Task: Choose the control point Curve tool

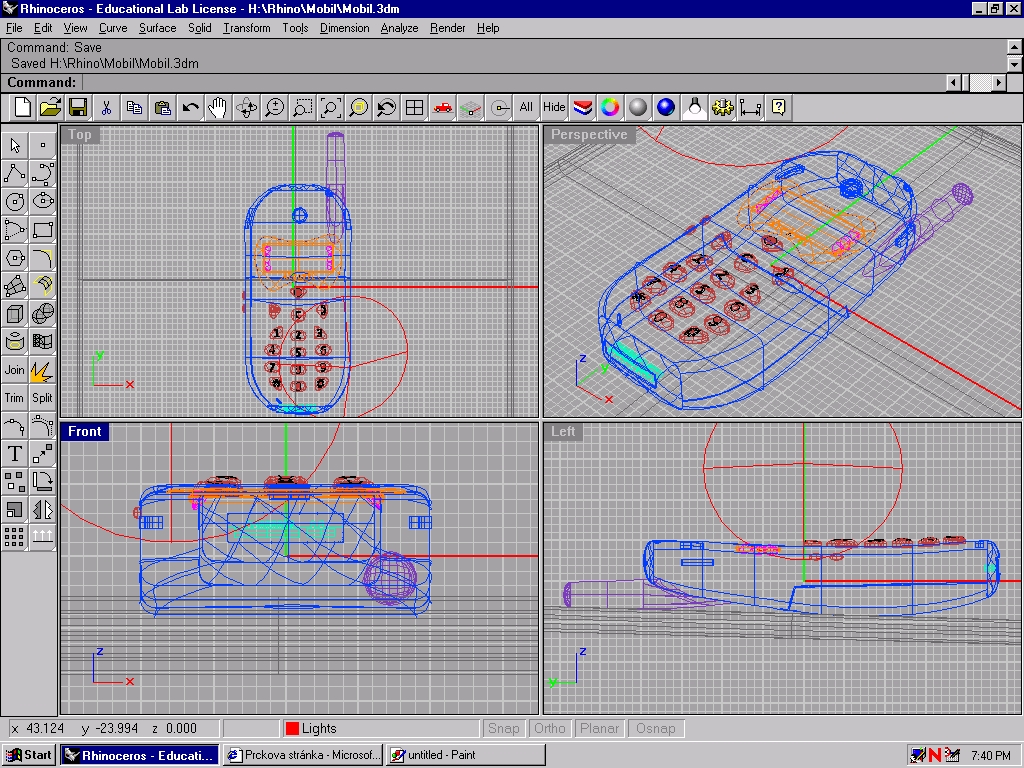Action: point(42,174)
